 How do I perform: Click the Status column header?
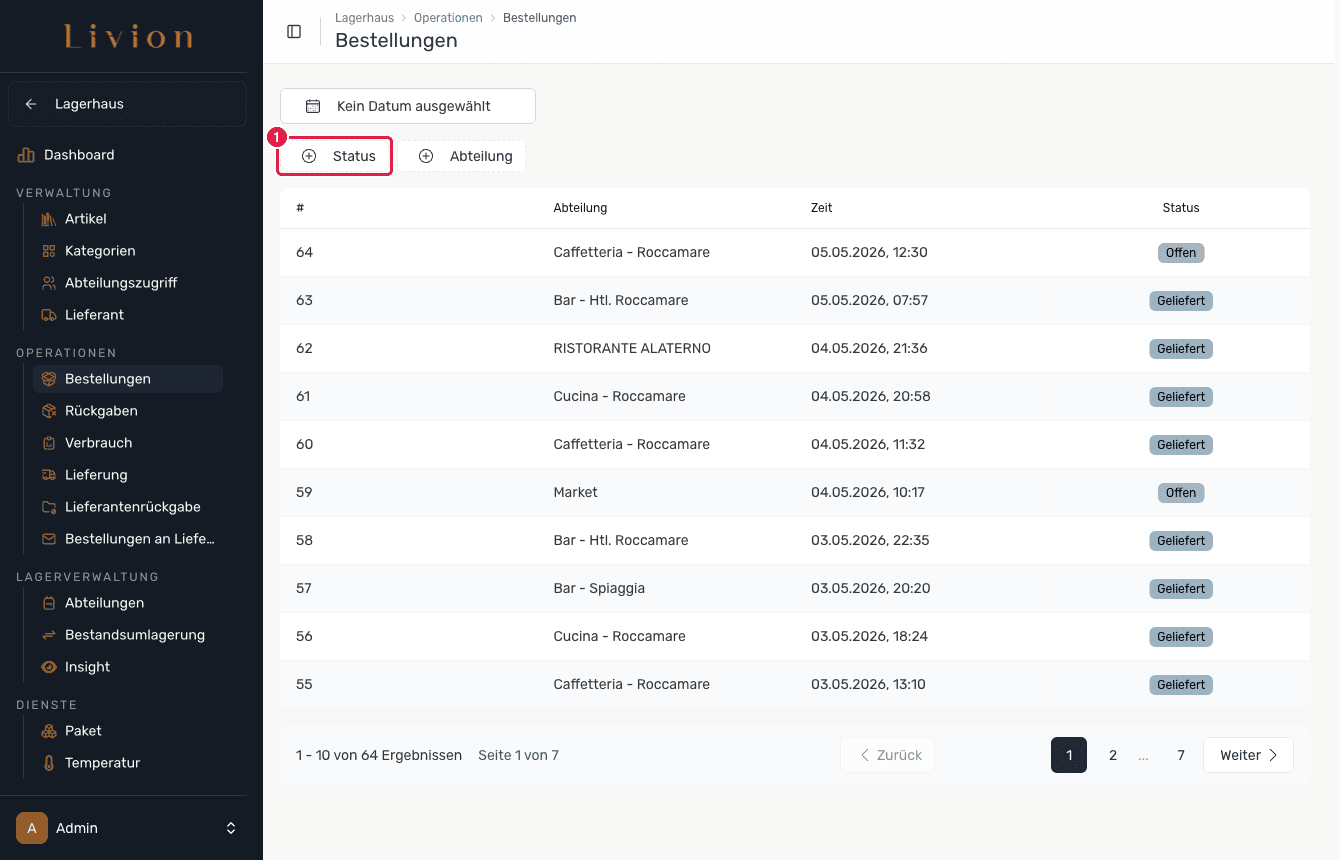point(1181,208)
